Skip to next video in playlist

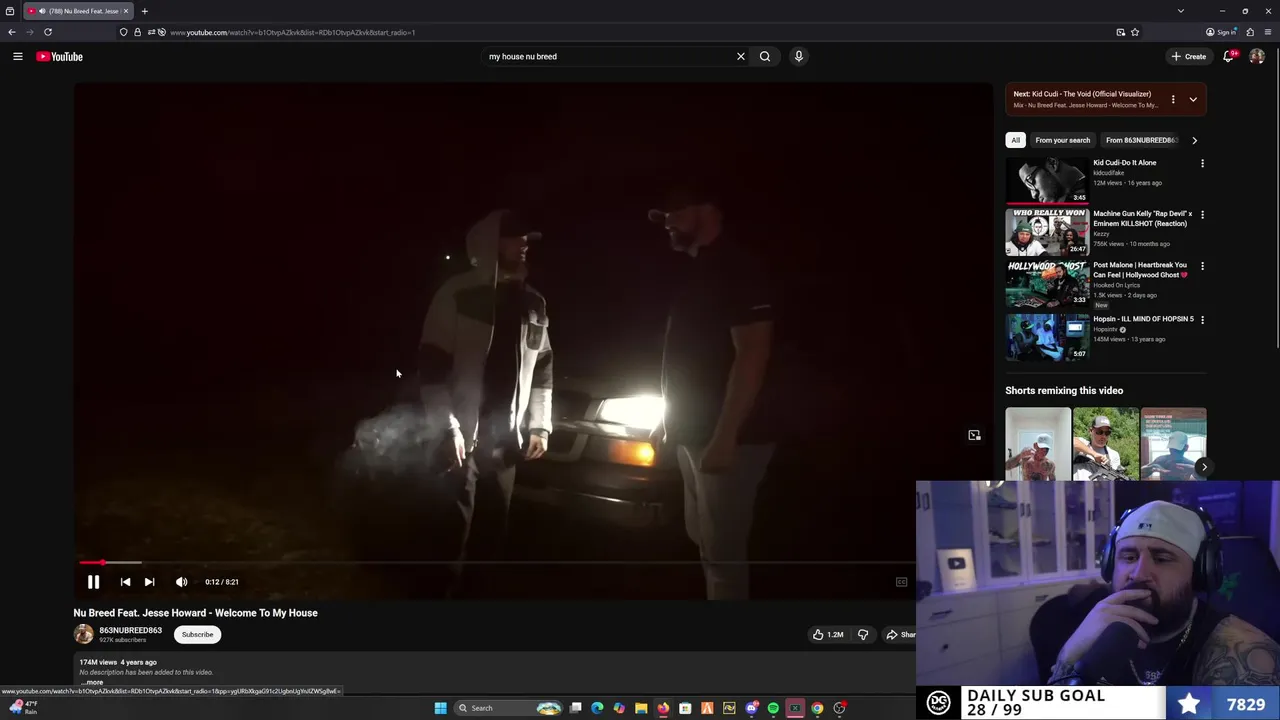pos(149,582)
